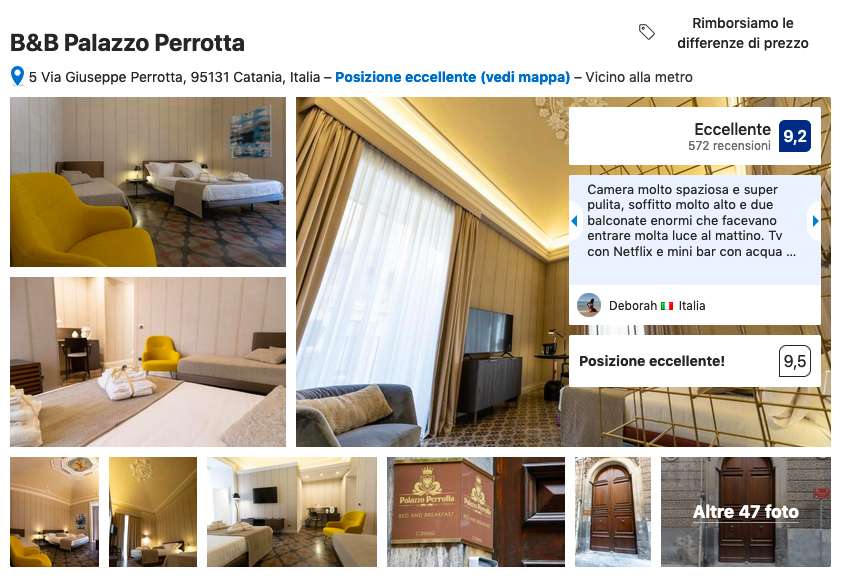
Task: Open large curtain and TV room photo
Action: pyautogui.click(x=432, y=272)
